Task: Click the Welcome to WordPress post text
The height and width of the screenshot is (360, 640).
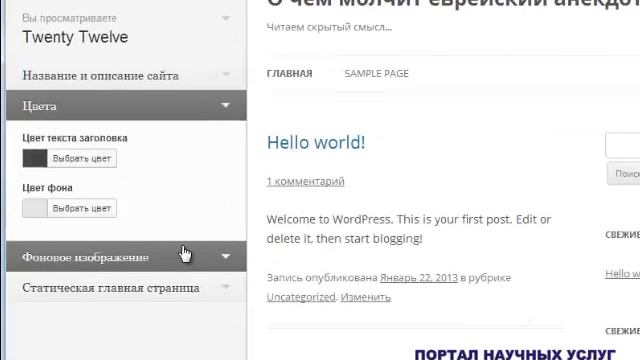Action: click(x=409, y=229)
